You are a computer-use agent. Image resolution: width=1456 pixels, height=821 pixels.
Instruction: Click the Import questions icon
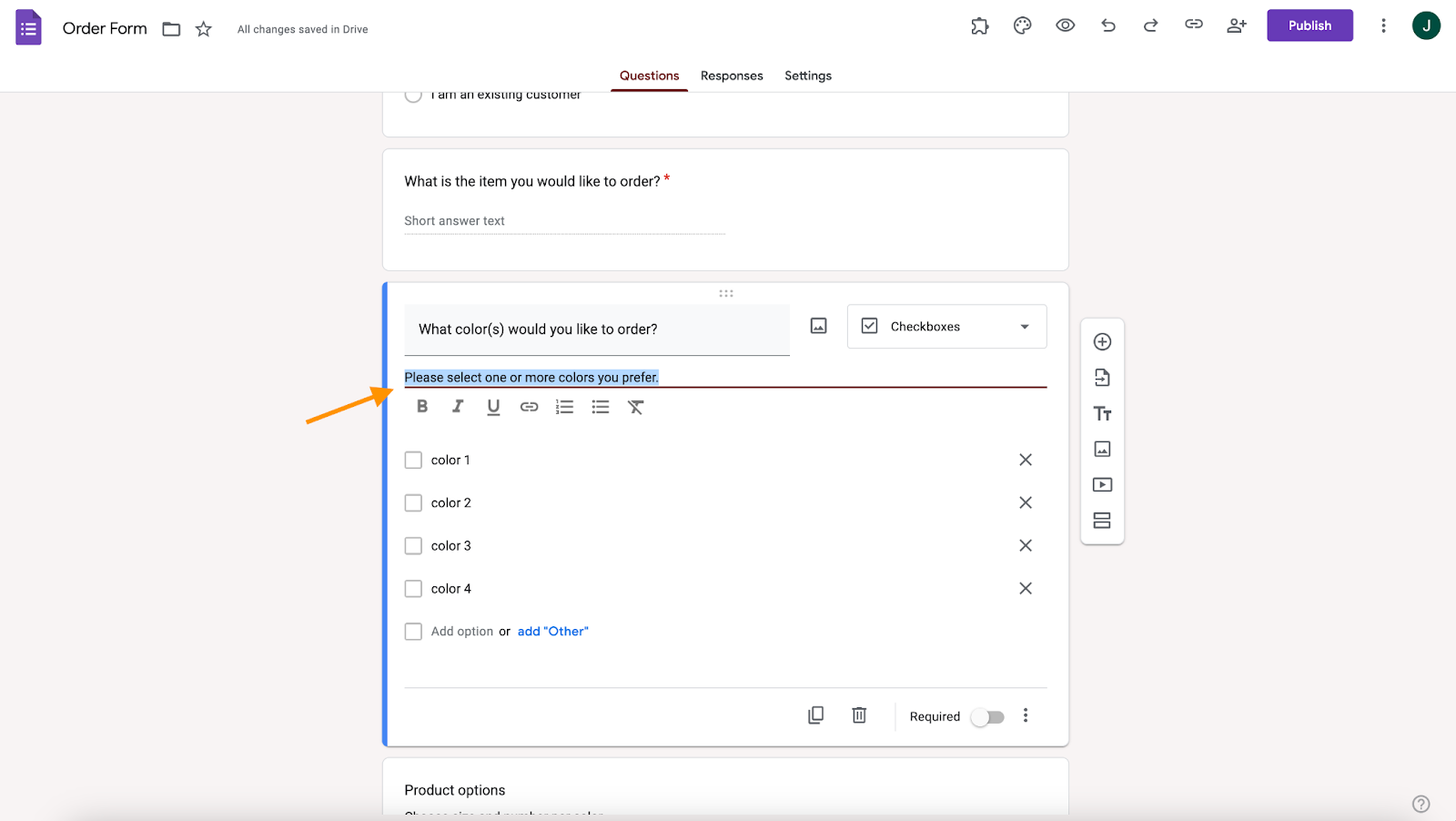pos(1102,378)
